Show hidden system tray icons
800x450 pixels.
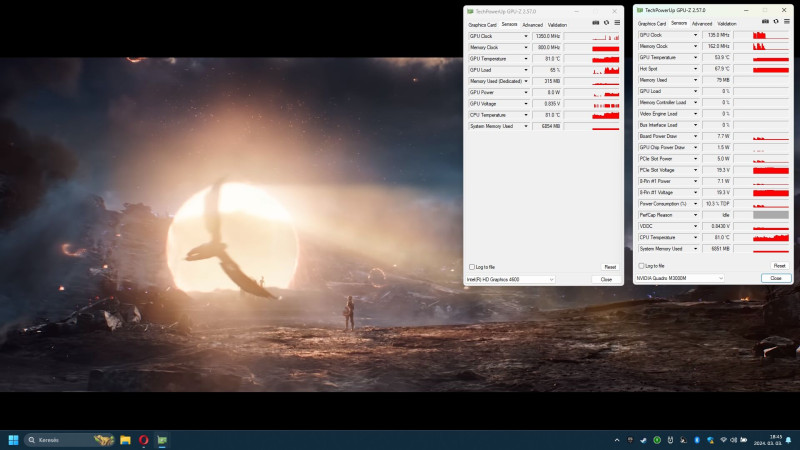tap(617, 440)
